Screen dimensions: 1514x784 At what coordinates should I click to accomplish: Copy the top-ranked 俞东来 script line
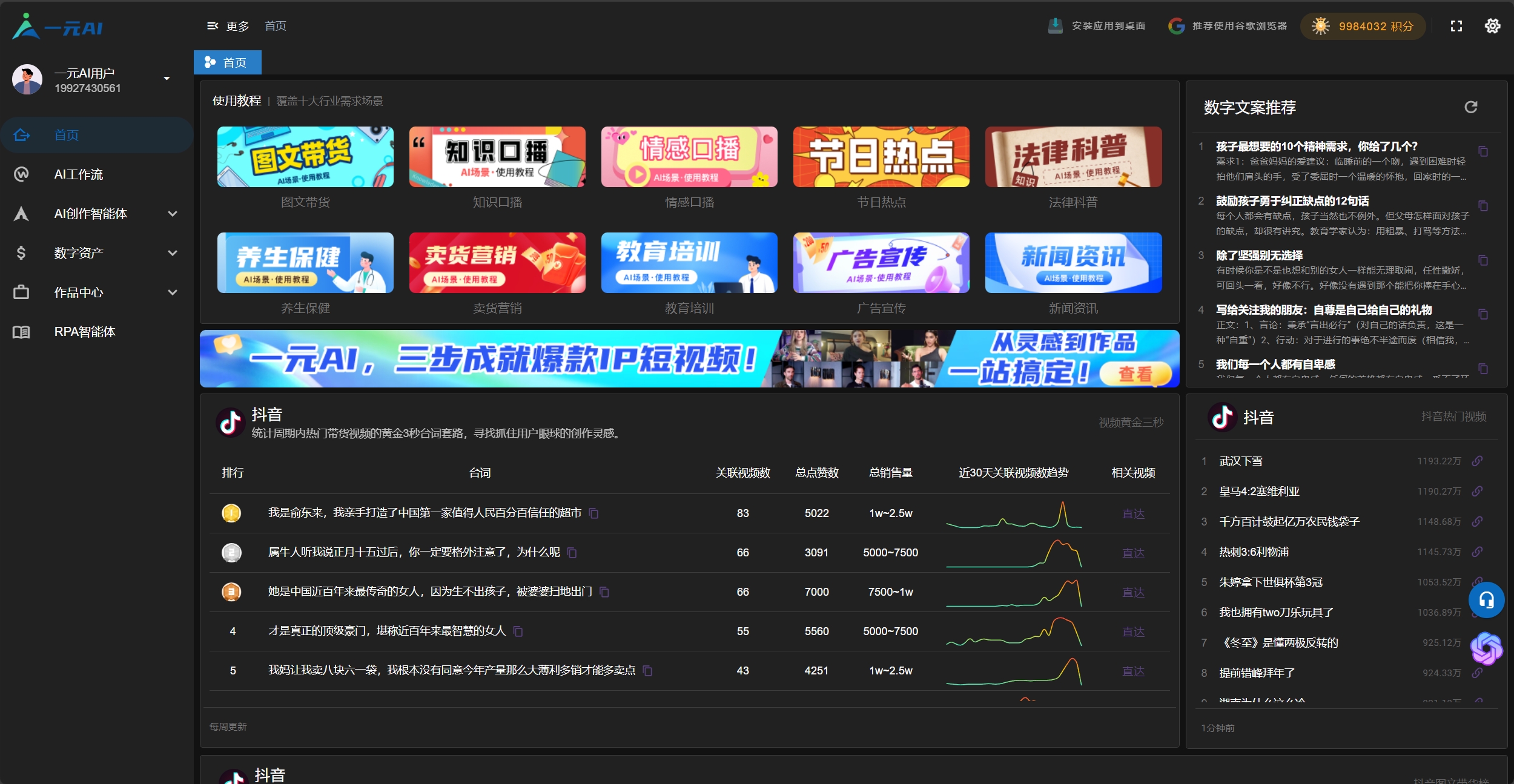click(593, 513)
